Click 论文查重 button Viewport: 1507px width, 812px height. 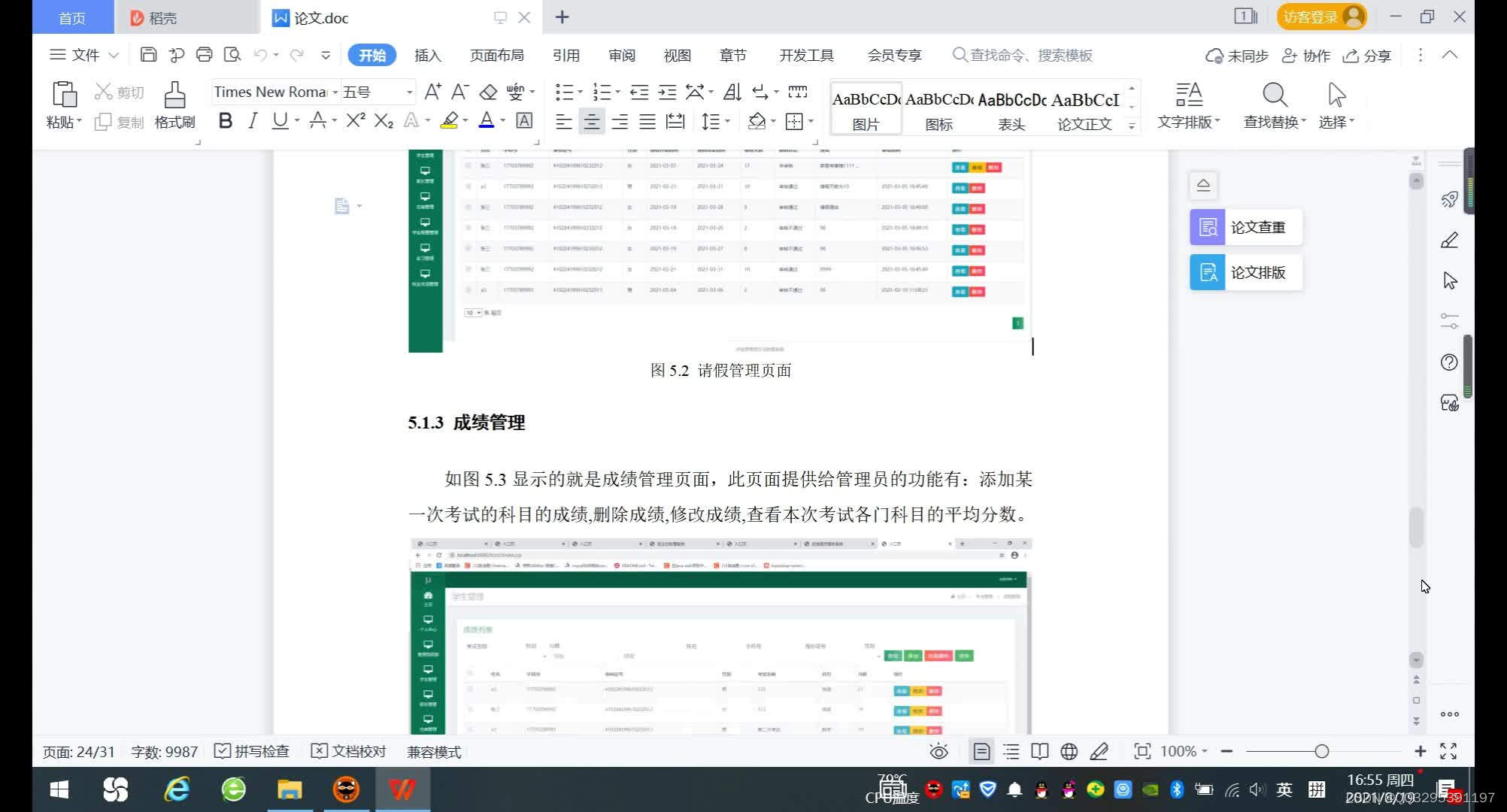tap(1245, 227)
